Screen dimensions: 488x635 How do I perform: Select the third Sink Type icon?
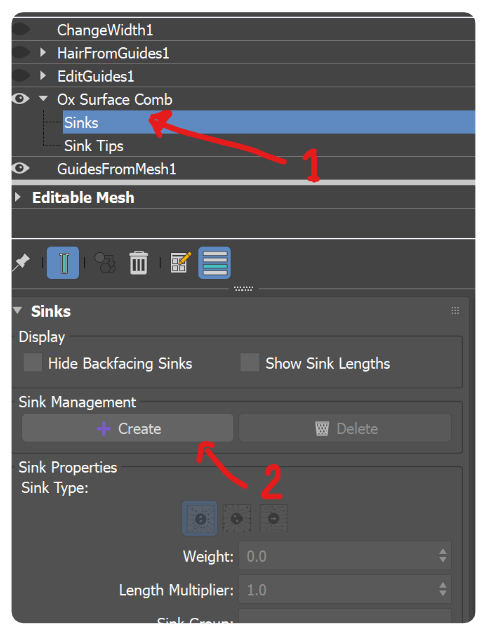point(273,518)
